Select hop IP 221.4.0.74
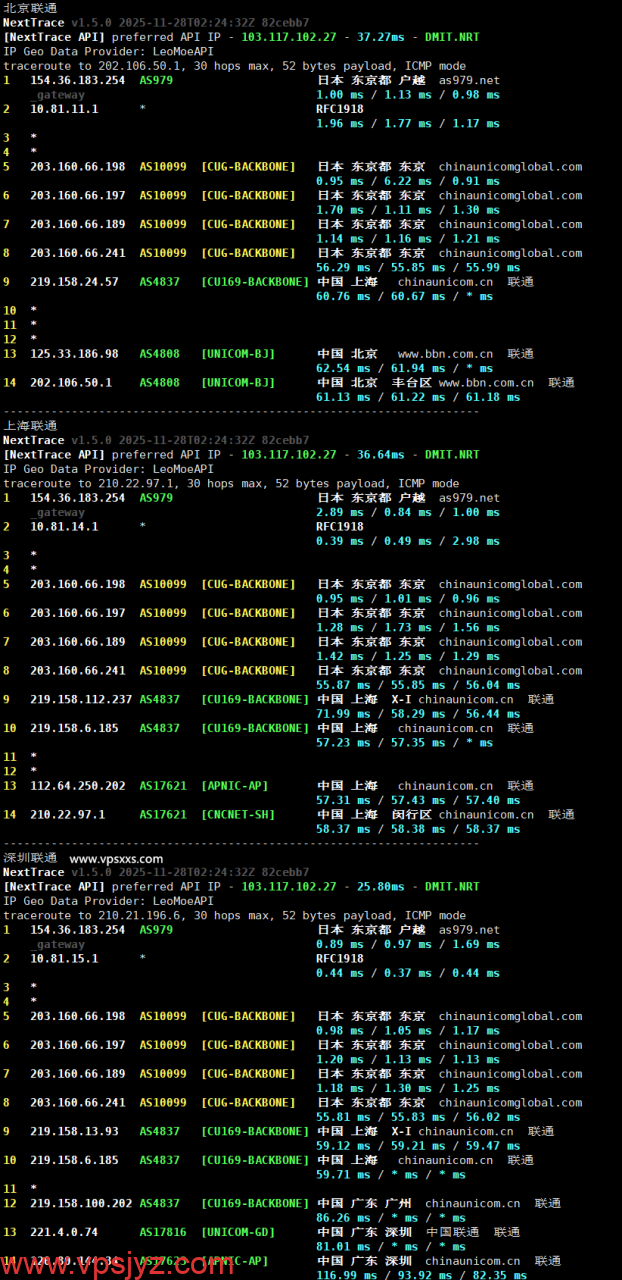The image size is (622, 1280). [64, 1232]
